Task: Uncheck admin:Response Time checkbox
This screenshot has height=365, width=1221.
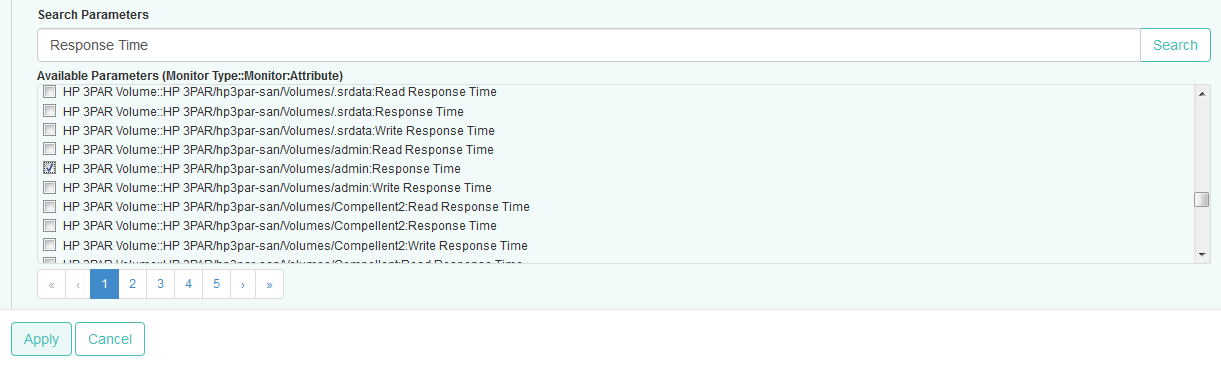Action: click(49, 168)
